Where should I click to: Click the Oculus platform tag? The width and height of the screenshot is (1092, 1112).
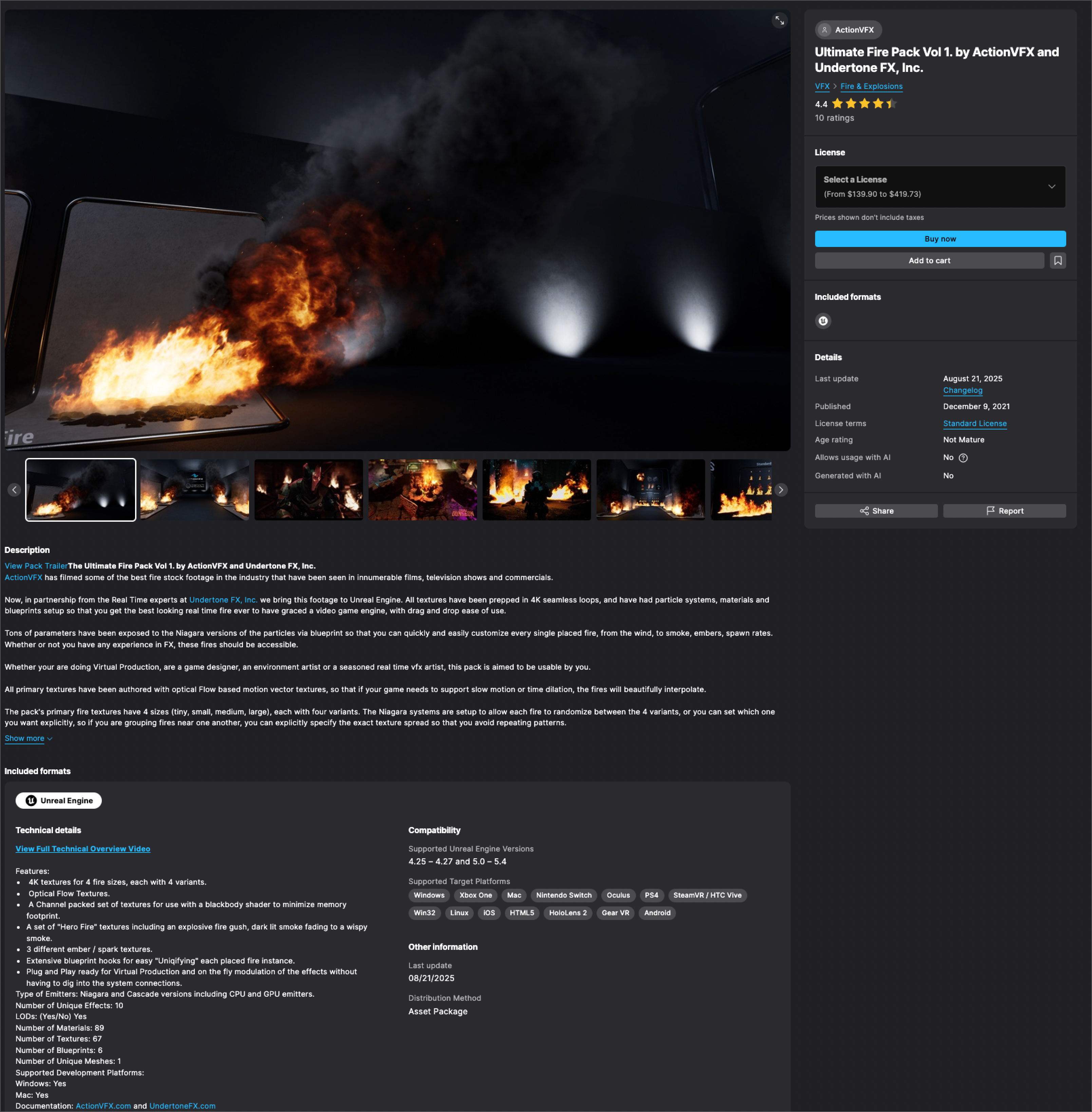[x=618, y=895]
